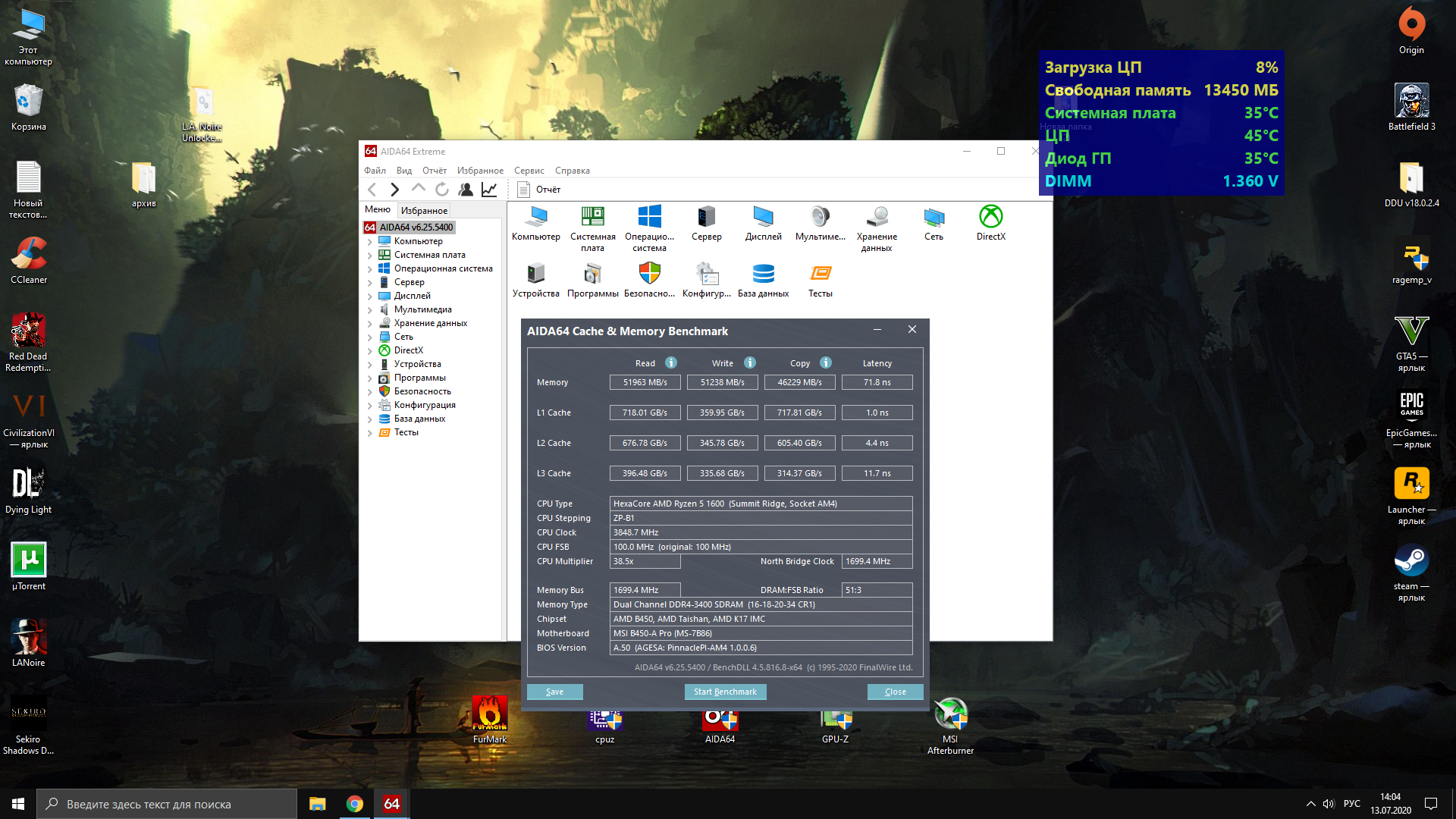1456x819 pixels.
Task: Open the Хранение данных category icon
Action: click(877, 228)
